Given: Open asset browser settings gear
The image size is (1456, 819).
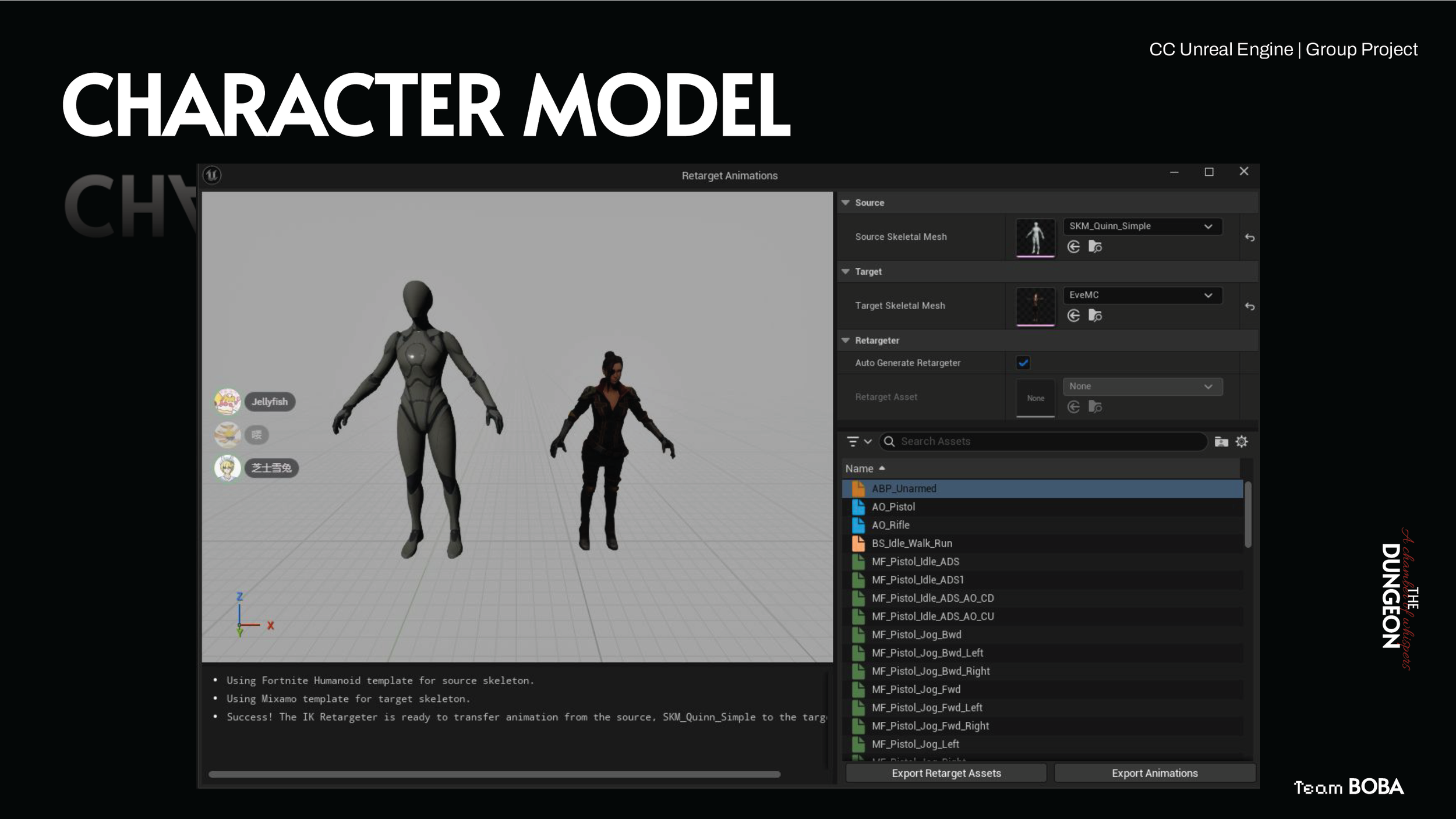Looking at the screenshot, I should point(1241,442).
